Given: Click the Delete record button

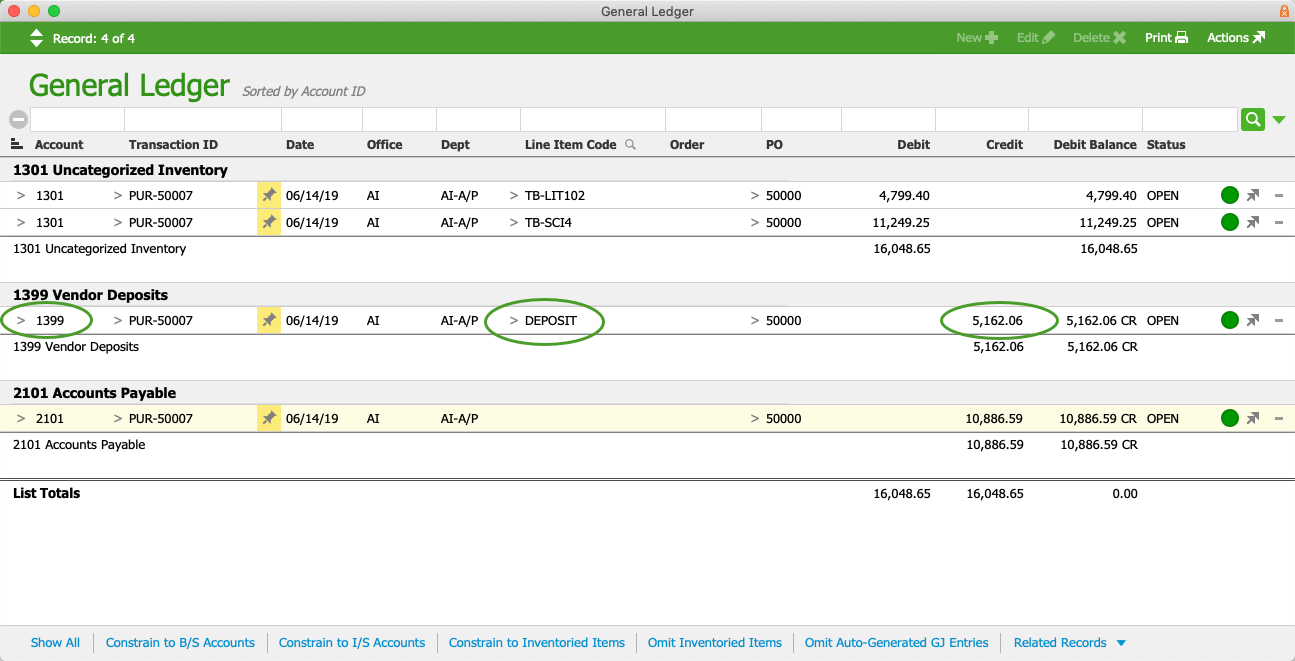Looking at the screenshot, I should (x=1099, y=38).
